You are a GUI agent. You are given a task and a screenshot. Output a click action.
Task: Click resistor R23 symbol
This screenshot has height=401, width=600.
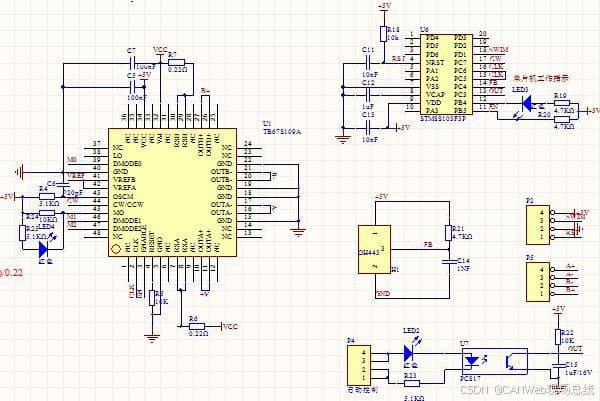pos(412,383)
